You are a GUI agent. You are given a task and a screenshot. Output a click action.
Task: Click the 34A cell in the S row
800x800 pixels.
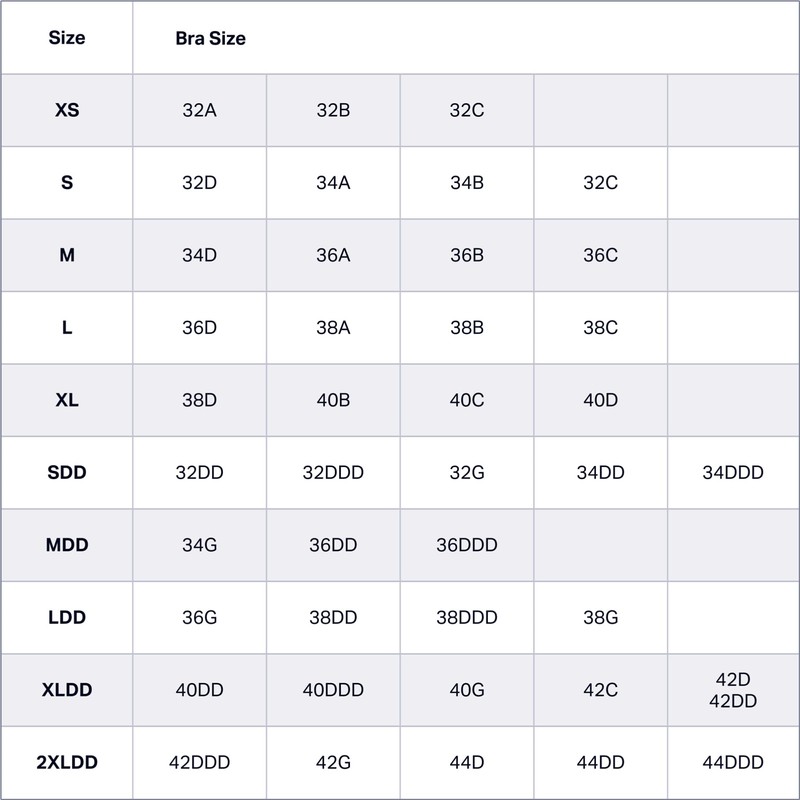click(x=333, y=183)
